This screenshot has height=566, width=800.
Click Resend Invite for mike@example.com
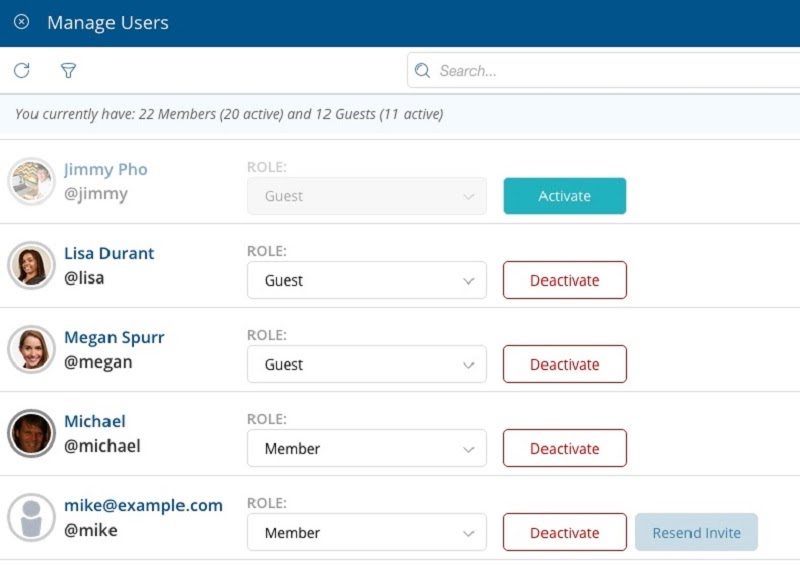pyautogui.click(x=696, y=532)
